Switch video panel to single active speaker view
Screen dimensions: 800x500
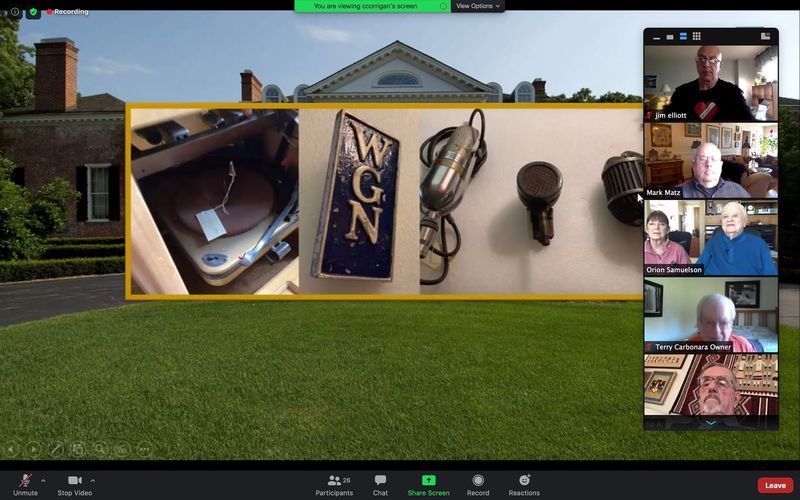coord(670,37)
